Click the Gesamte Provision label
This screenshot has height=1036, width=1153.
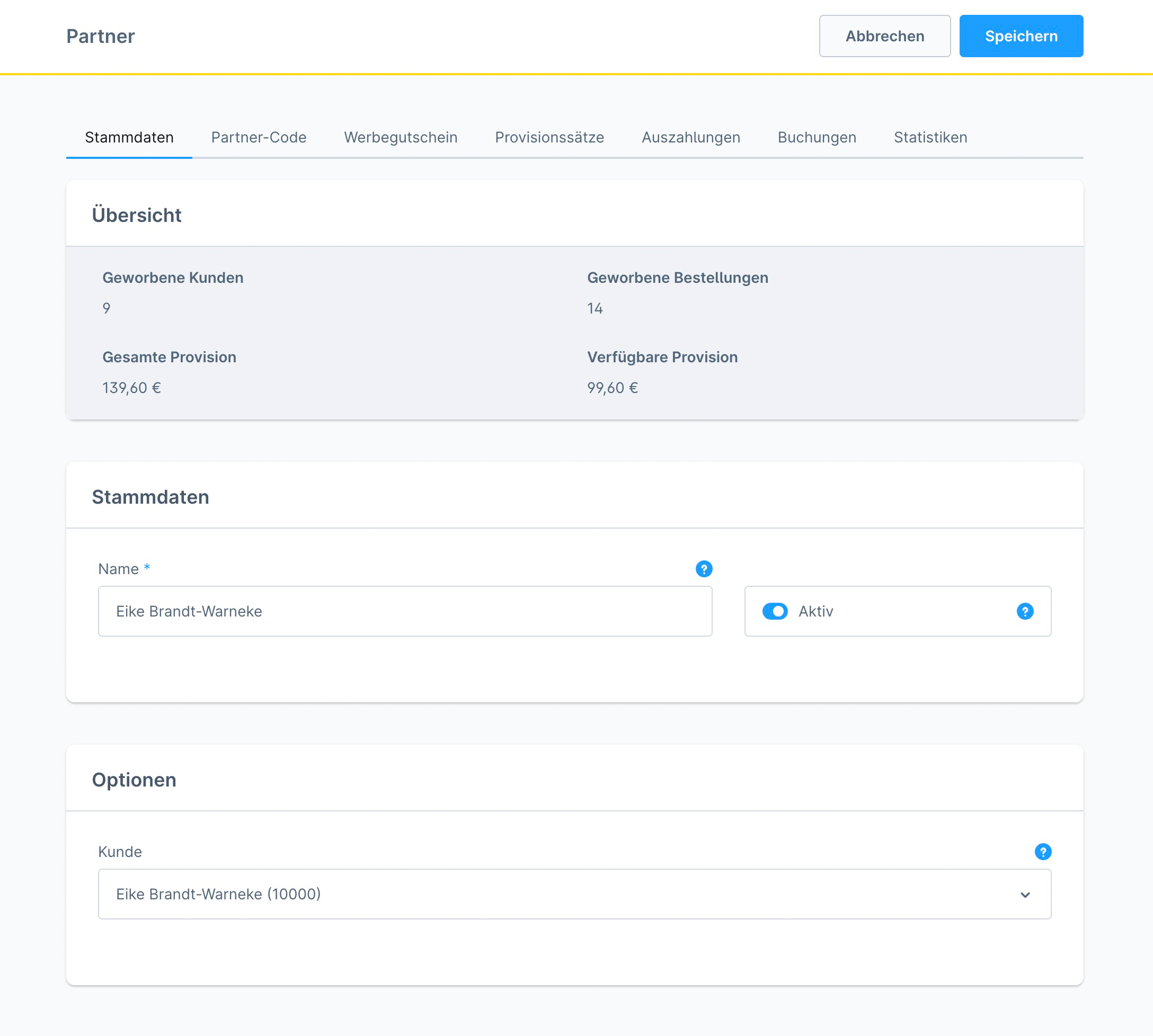[169, 358]
